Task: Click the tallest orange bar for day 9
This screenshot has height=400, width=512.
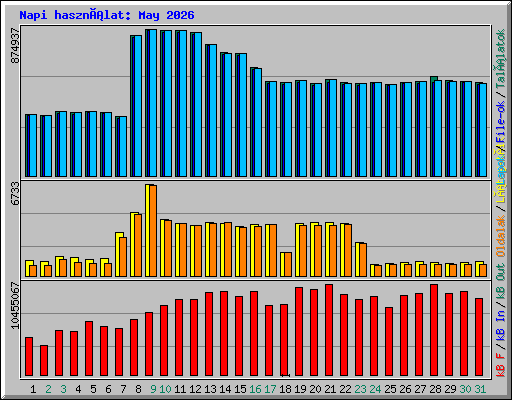Action: 153,231
